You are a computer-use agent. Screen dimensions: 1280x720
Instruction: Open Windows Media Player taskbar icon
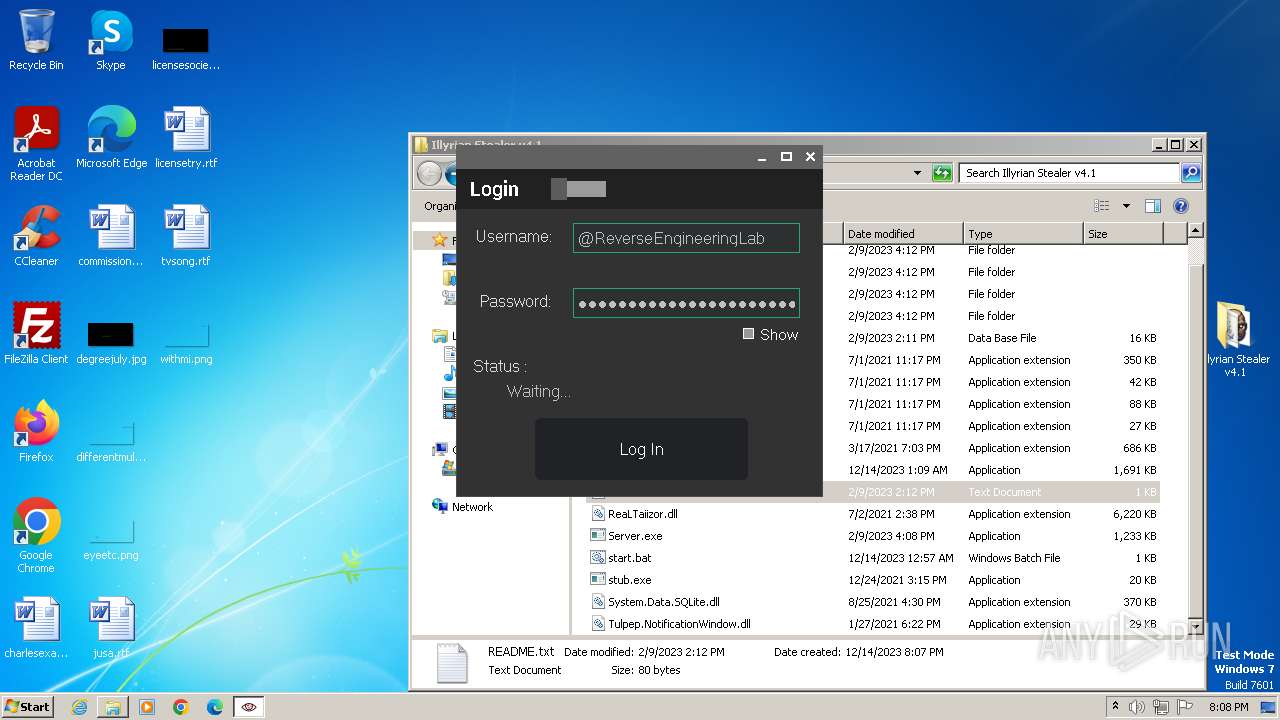(x=147, y=707)
